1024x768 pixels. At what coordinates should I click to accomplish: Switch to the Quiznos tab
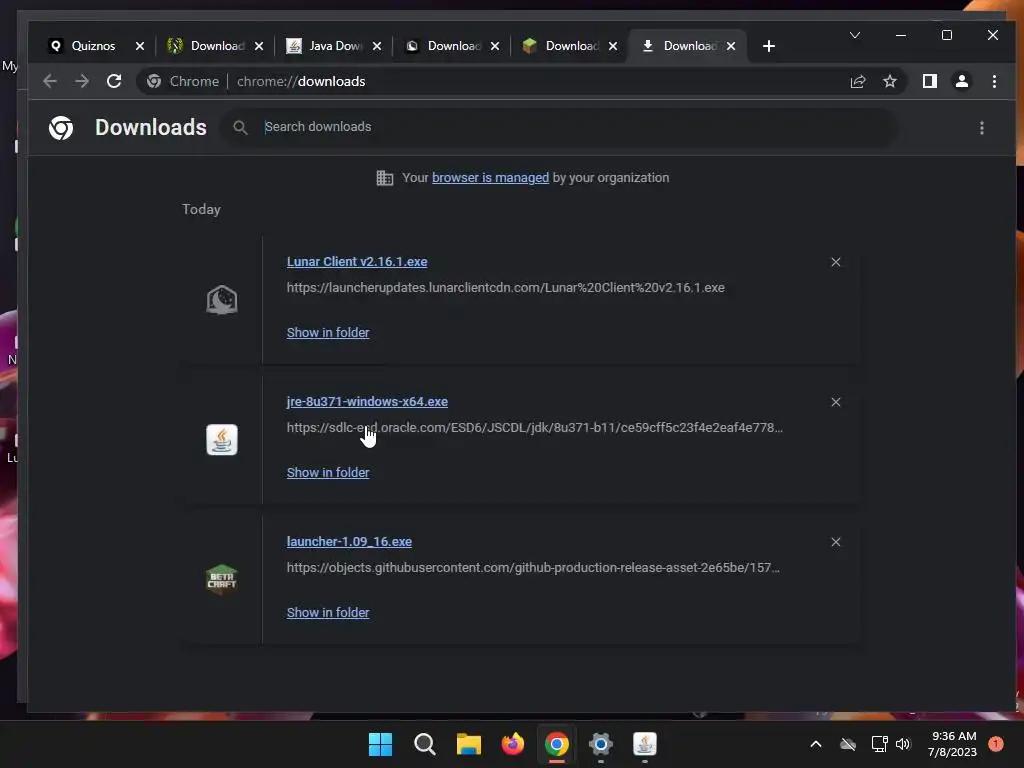tap(92, 46)
